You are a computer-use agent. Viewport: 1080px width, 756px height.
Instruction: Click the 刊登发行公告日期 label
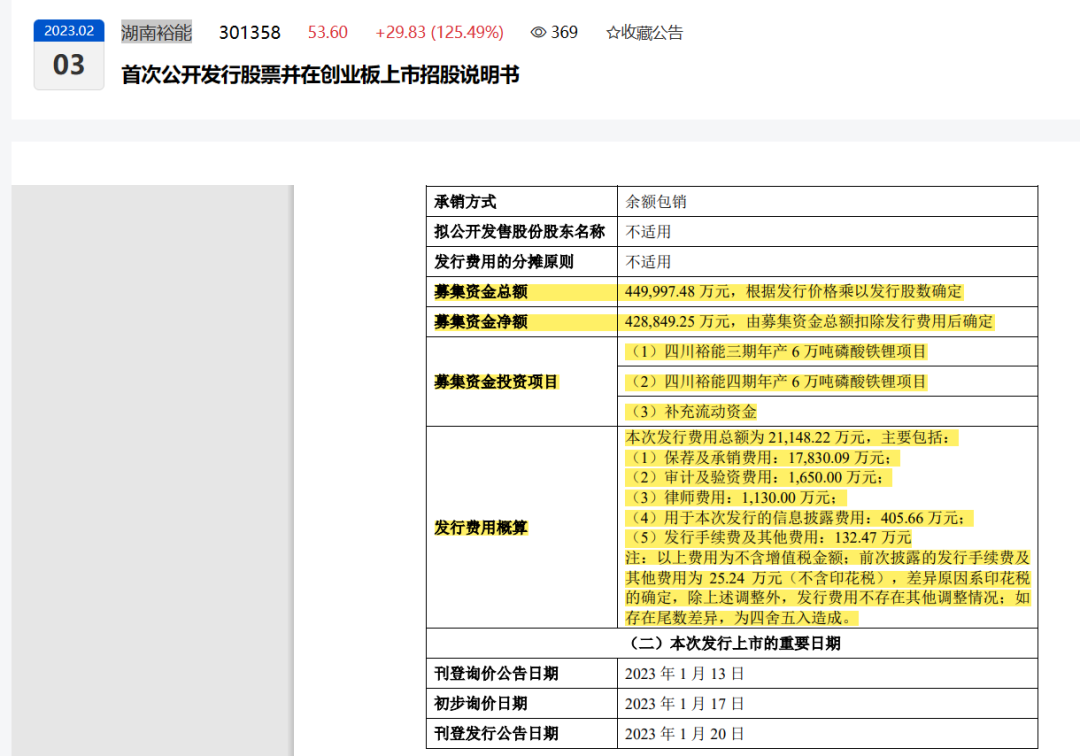(496, 733)
